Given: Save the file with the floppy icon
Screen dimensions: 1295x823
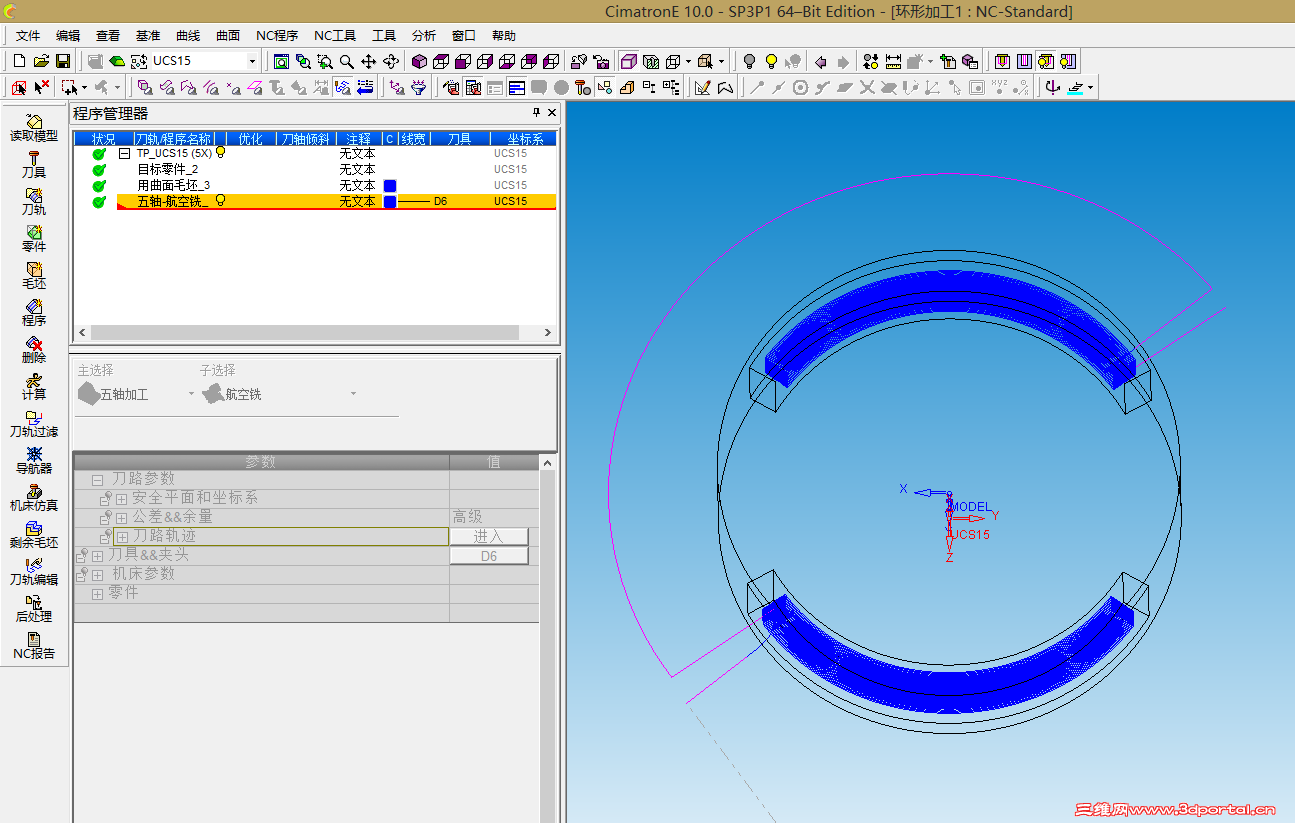Looking at the screenshot, I should coord(62,61).
